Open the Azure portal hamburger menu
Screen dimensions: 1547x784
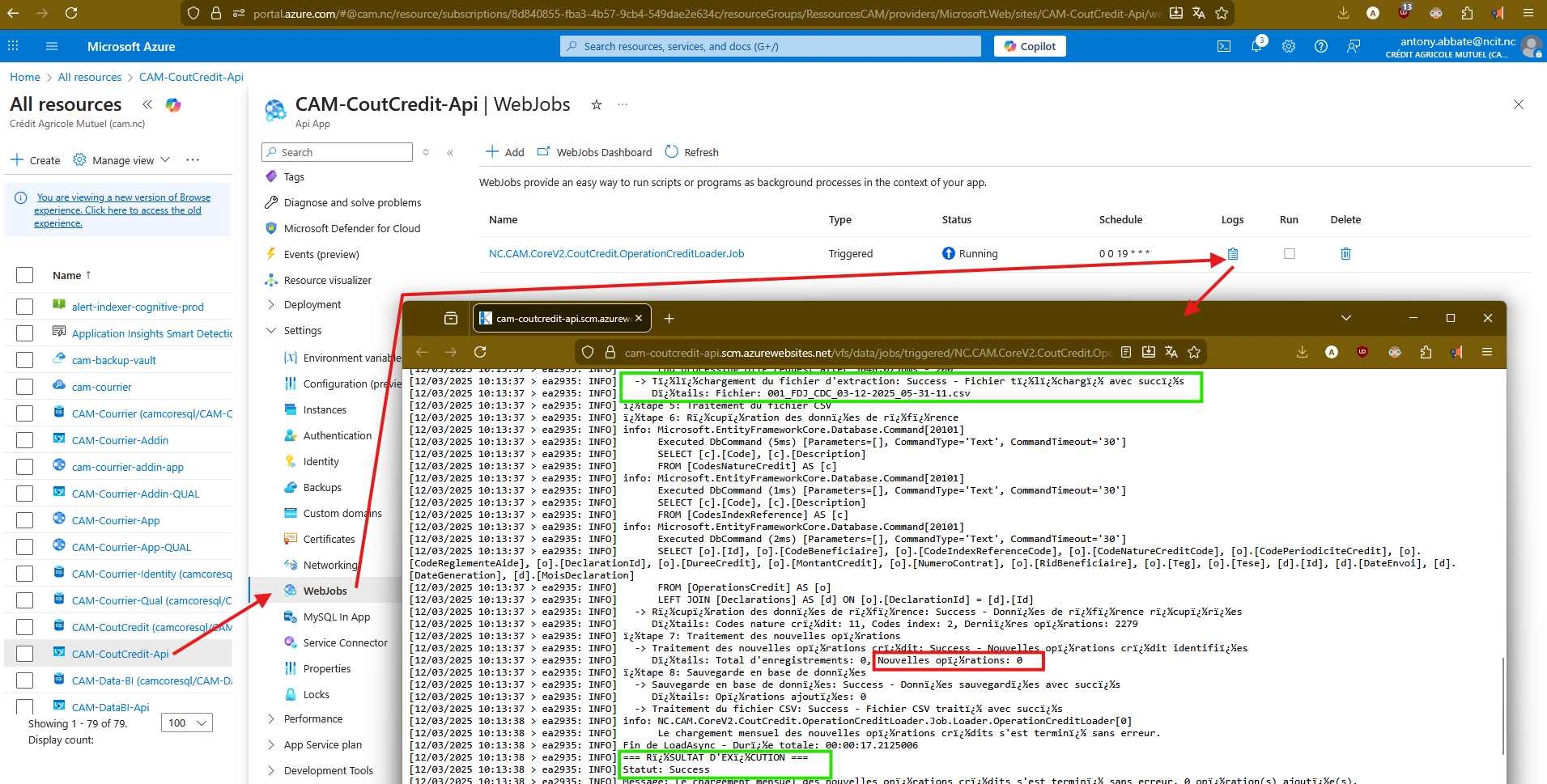[x=52, y=46]
